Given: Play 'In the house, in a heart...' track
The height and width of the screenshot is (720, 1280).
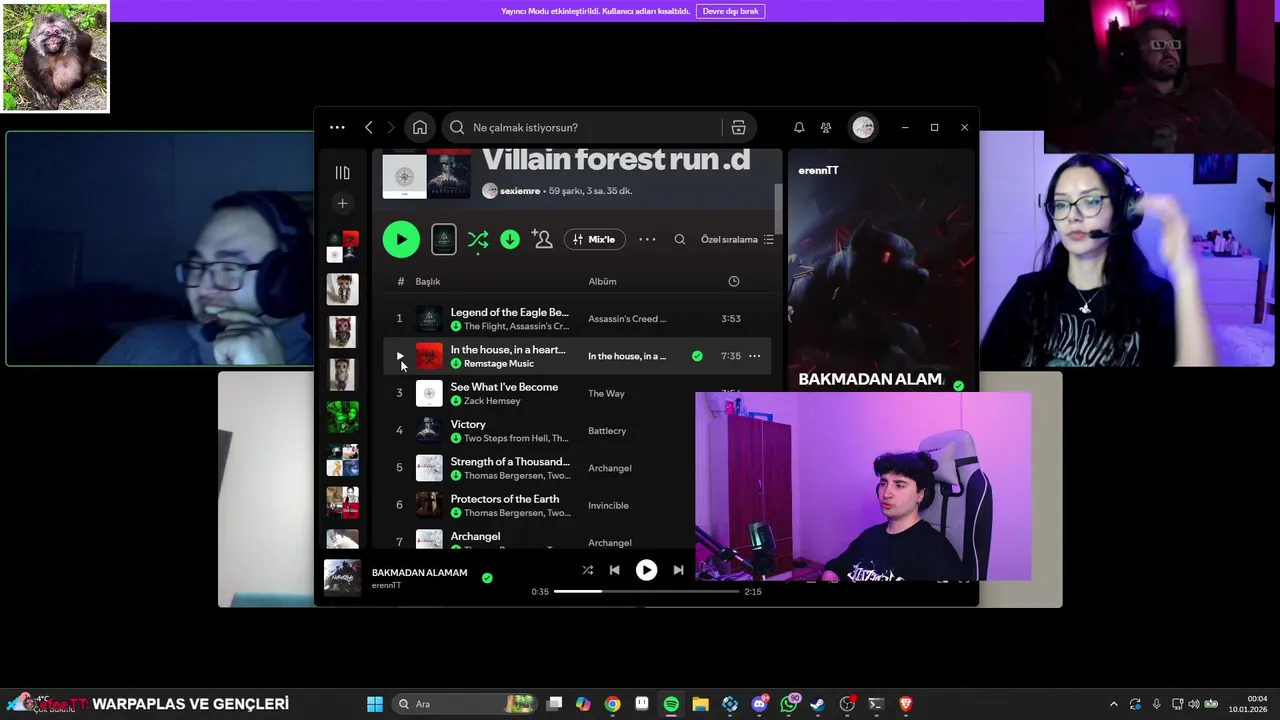Looking at the screenshot, I should 399,356.
